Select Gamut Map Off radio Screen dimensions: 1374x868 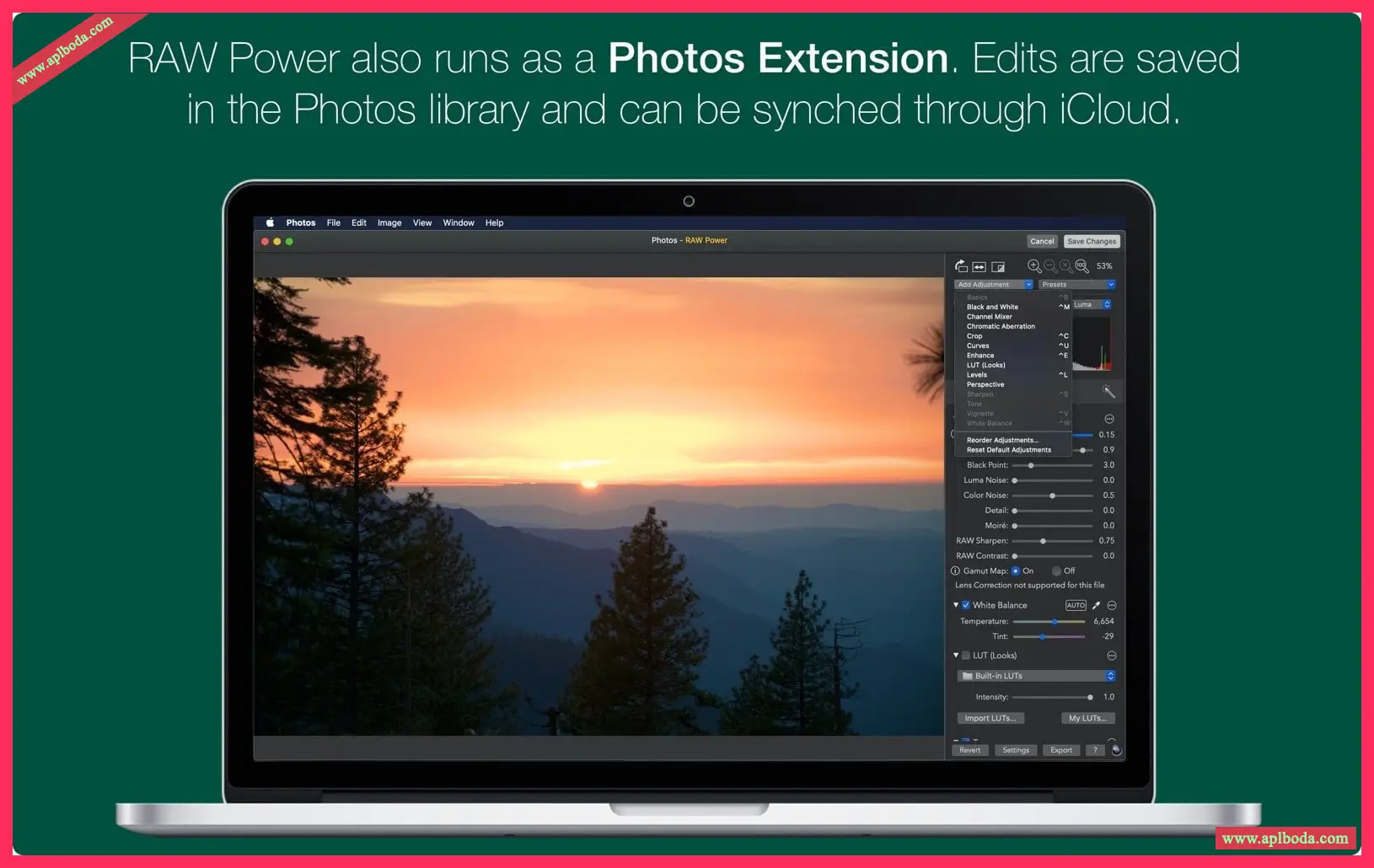[1056, 571]
